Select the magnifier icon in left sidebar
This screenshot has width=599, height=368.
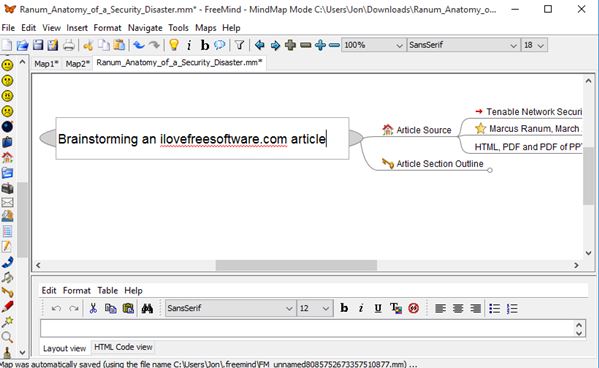click(7, 337)
